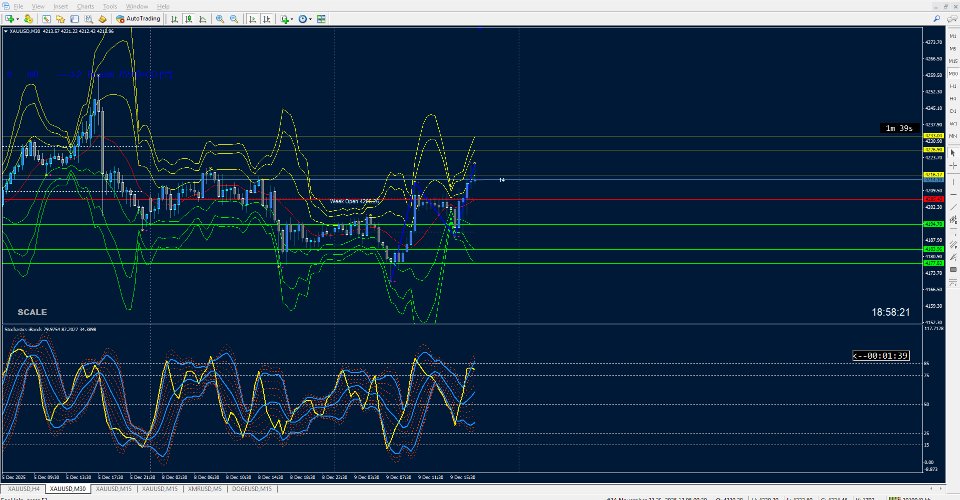Click the <--00:01:39 countdown in indicator window

click(880, 356)
